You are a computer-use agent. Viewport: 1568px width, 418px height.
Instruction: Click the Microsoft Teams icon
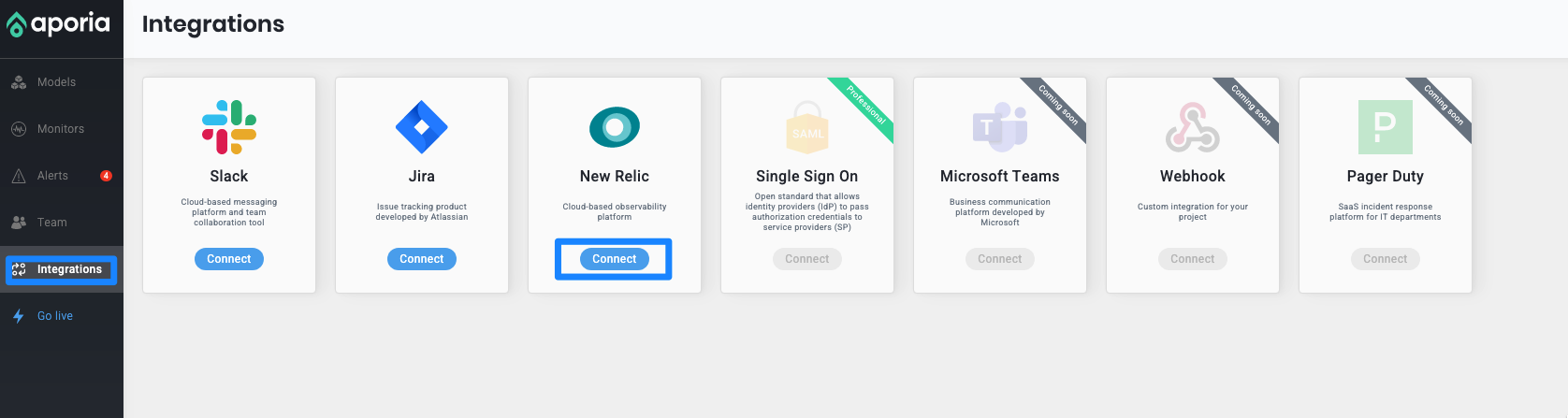click(x=999, y=127)
